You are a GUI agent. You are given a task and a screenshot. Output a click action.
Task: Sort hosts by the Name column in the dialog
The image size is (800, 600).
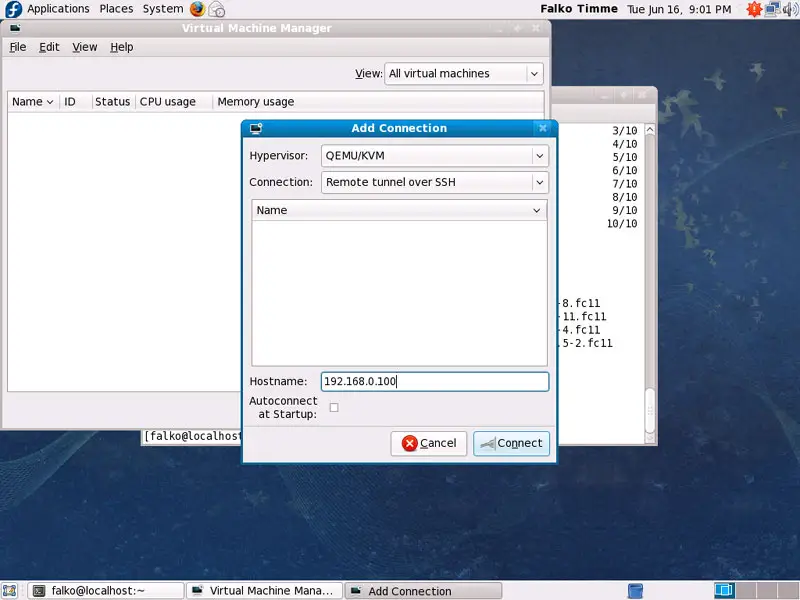point(399,210)
